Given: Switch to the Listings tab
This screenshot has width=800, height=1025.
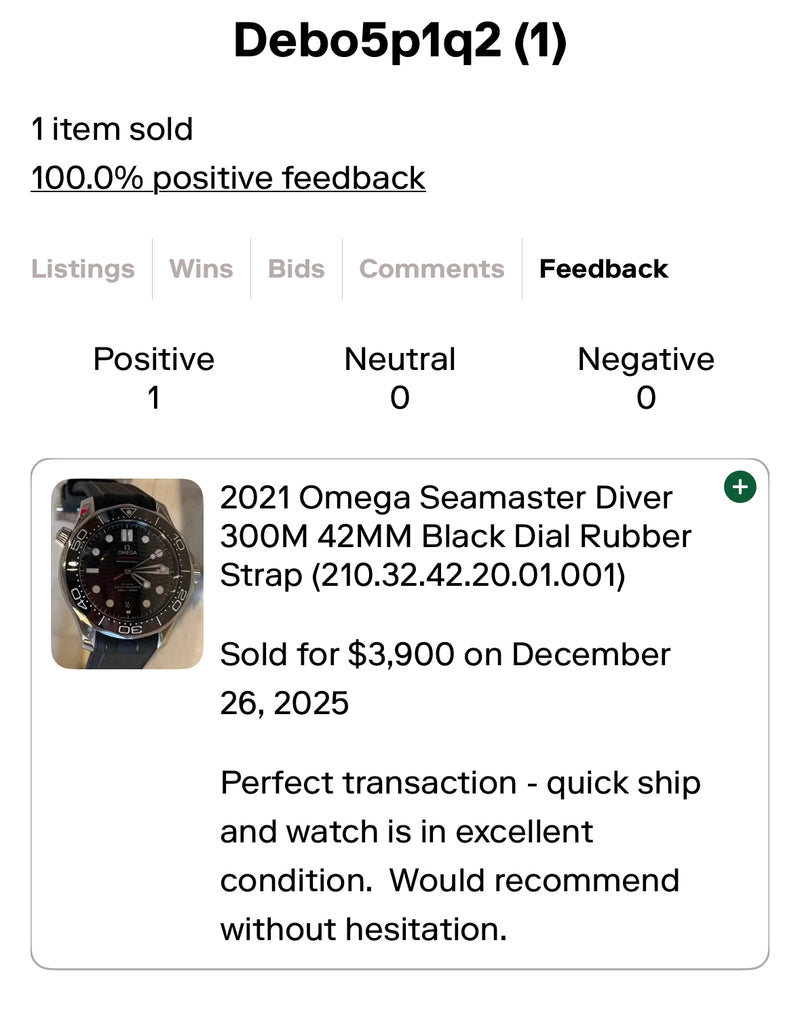Looking at the screenshot, I should [82, 269].
